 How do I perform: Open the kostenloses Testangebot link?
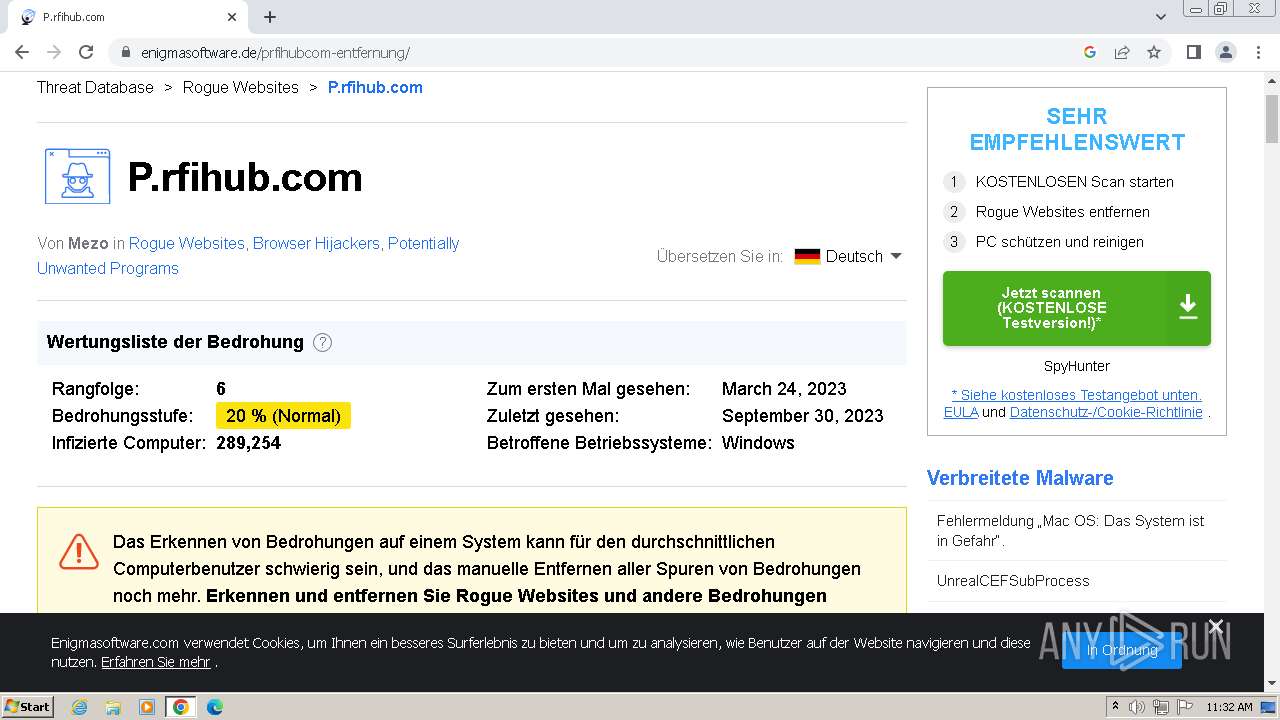[1076, 395]
